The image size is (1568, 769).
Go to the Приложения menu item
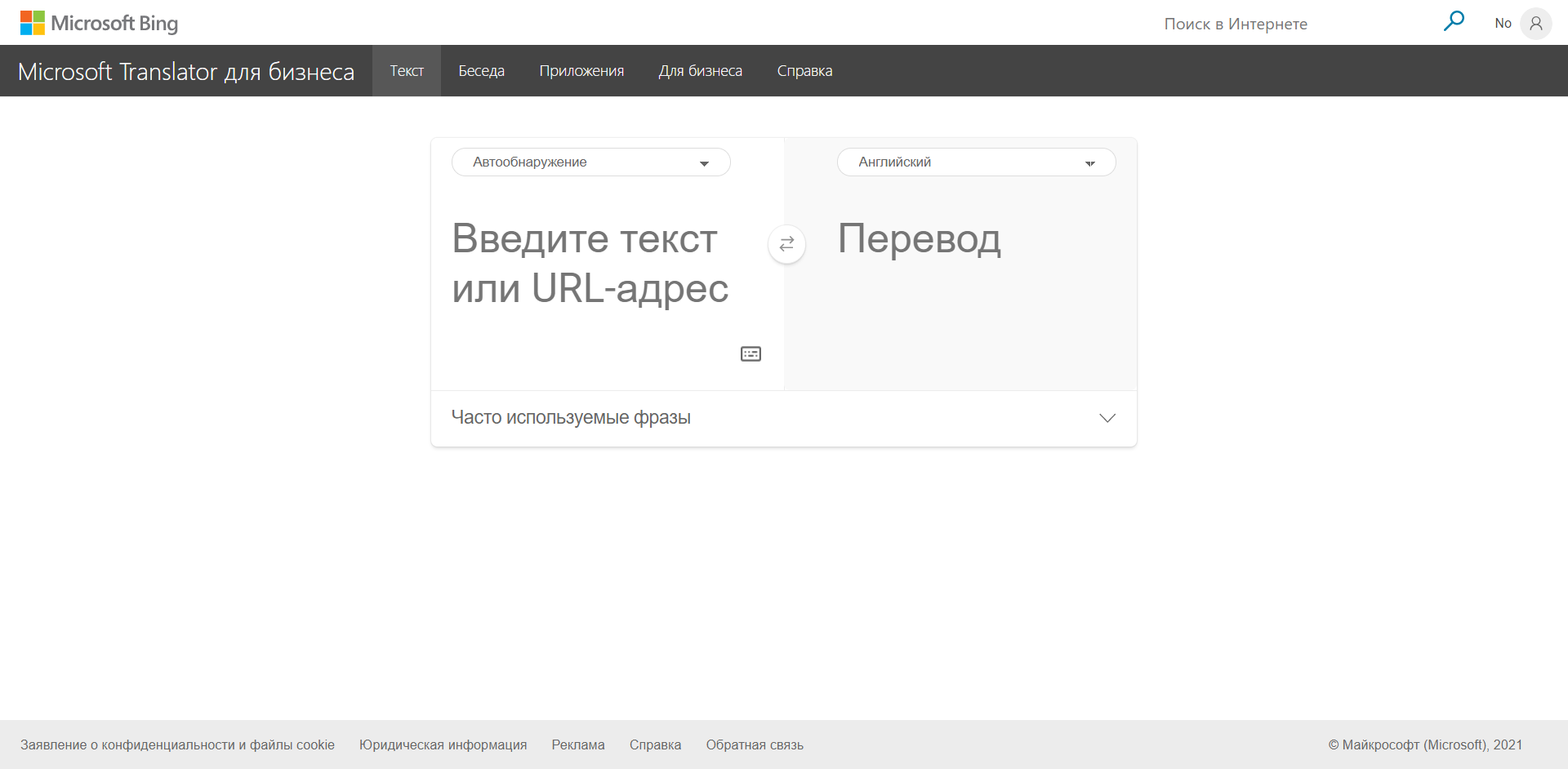pos(581,71)
